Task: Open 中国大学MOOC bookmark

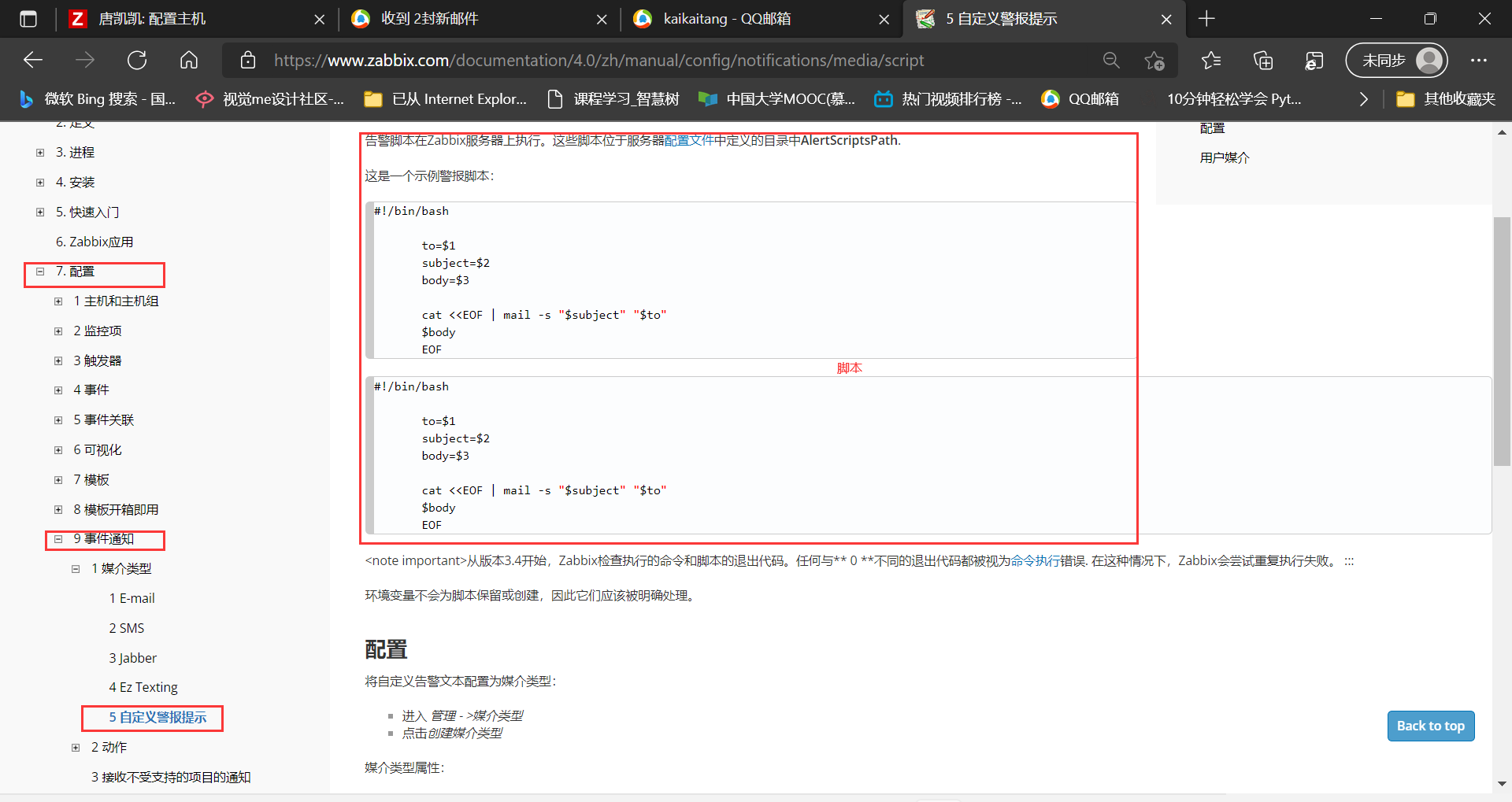Action: click(x=776, y=99)
